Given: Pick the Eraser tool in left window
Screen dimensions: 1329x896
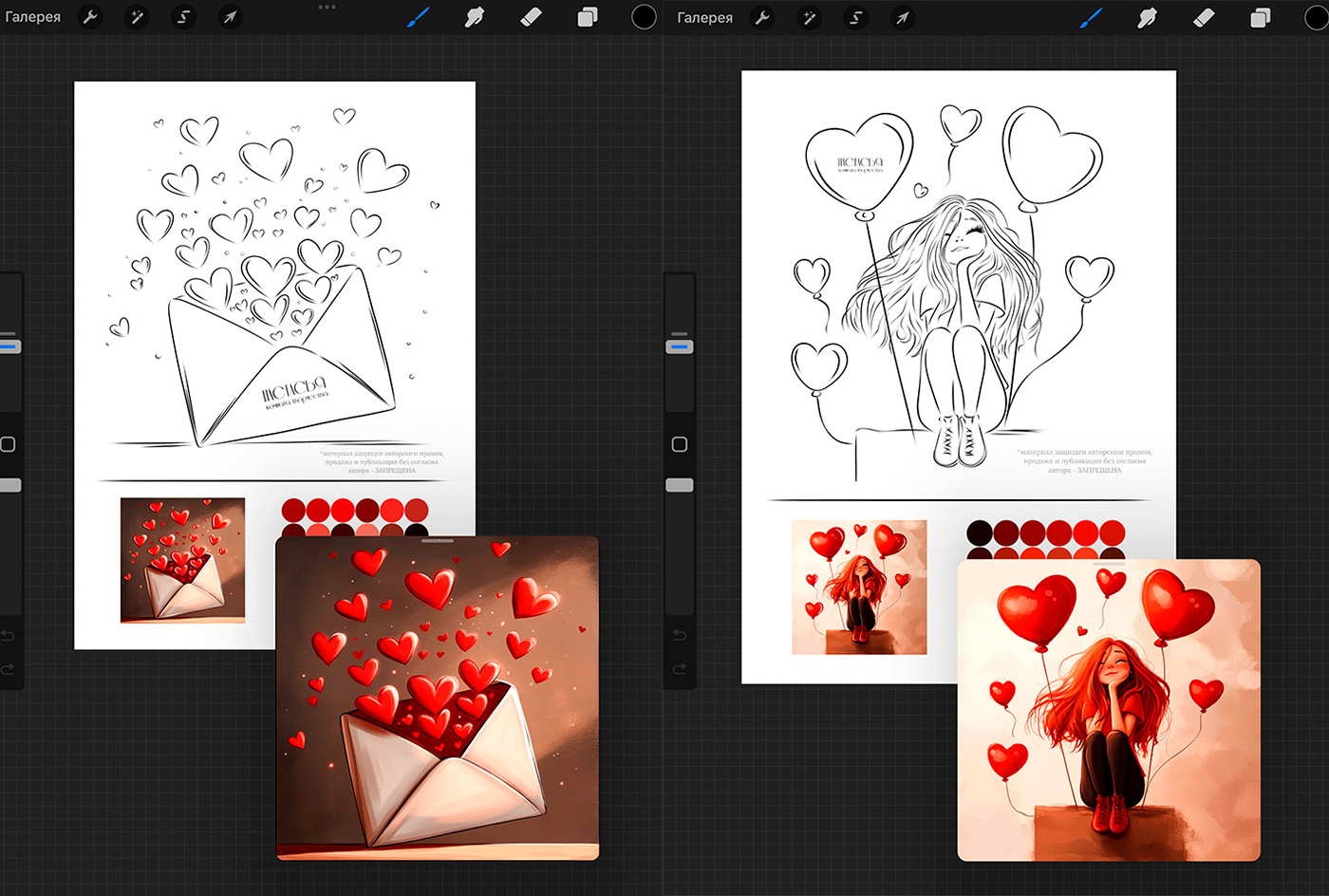Looking at the screenshot, I should tap(531, 17).
